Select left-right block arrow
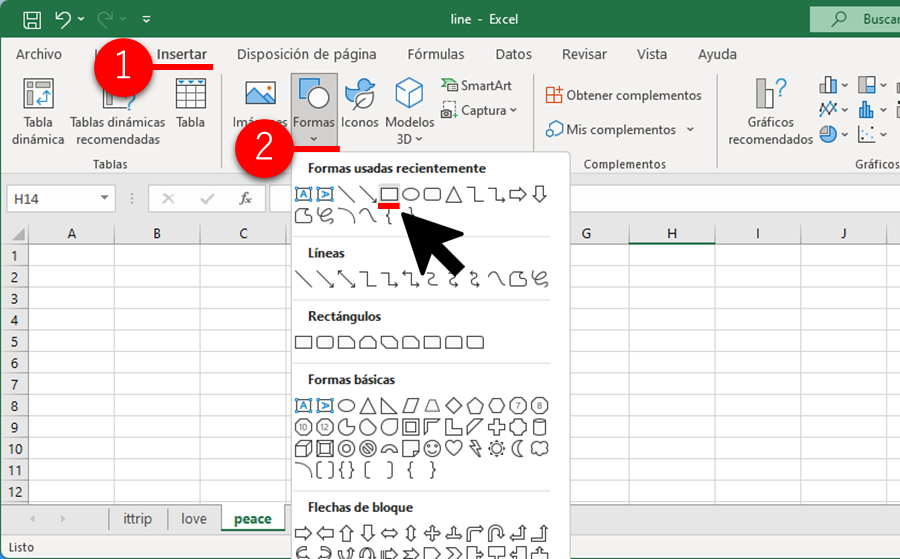The image size is (900, 559). coord(389,533)
